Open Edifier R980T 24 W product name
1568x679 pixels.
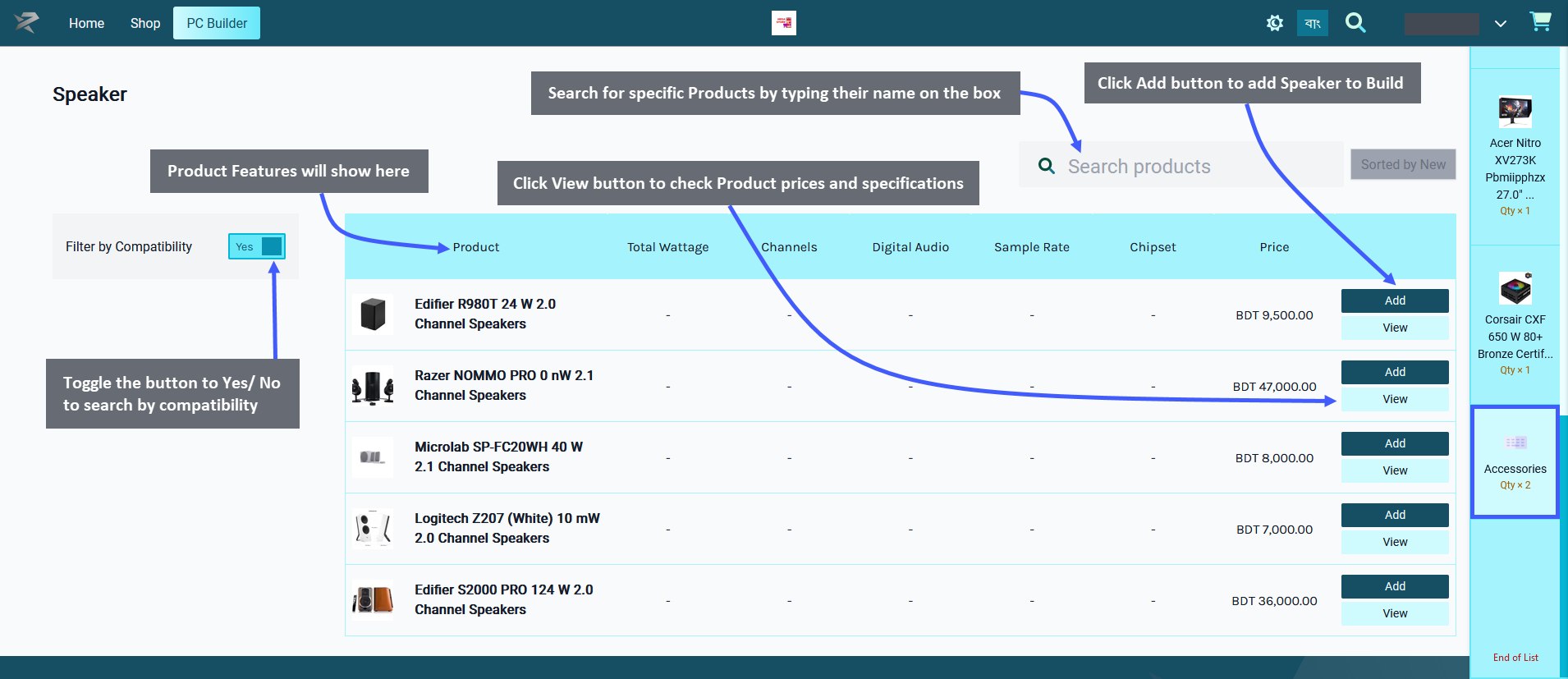(x=485, y=314)
